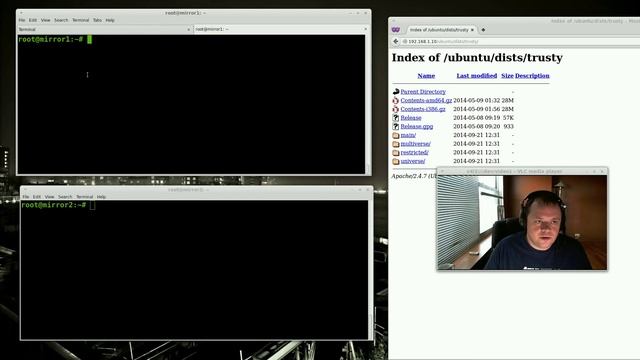Image resolution: width=640 pixels, height=360 pixels.
Task: Sort listing by Last modified column
Action: [477, 76]
